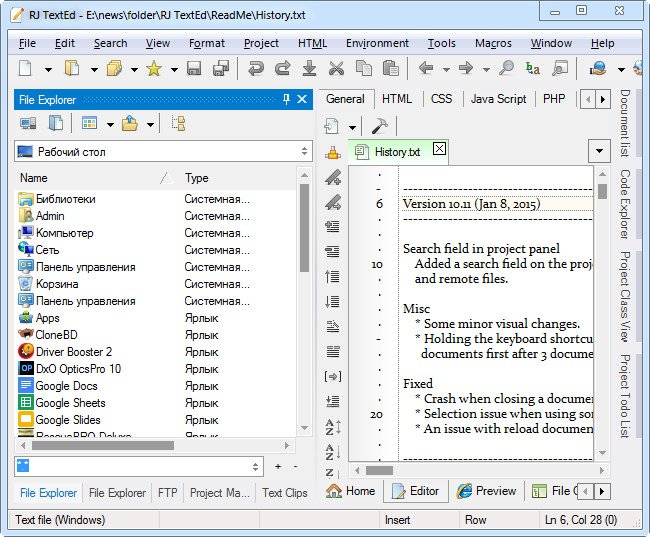Image resolution: width=650 pixels, height=537 pixels.
Task: Close the History.txt document tab
Action: pyautogui.click(x=439, y=148)
